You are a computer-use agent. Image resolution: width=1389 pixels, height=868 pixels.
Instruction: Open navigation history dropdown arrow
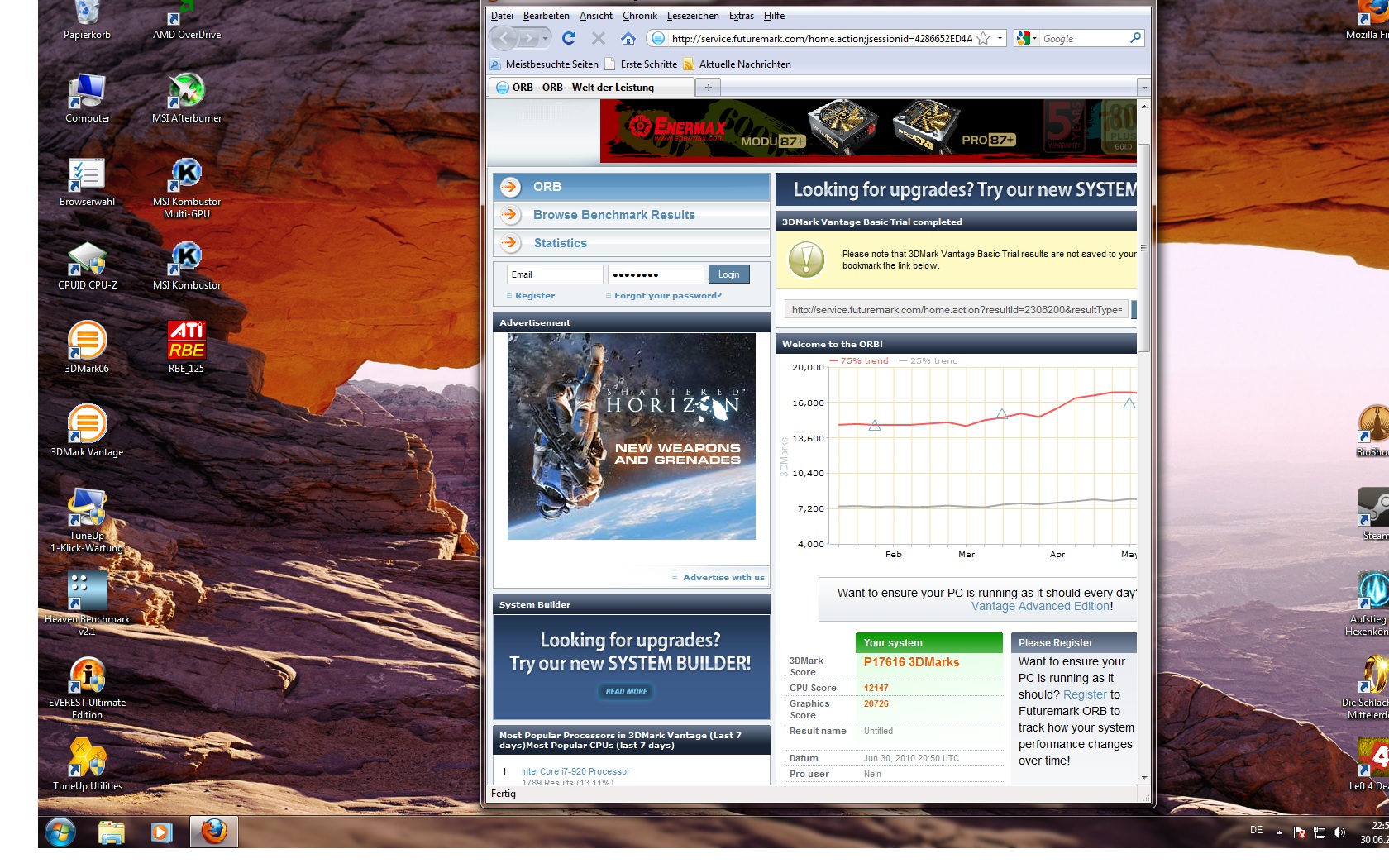click(545, 38)
